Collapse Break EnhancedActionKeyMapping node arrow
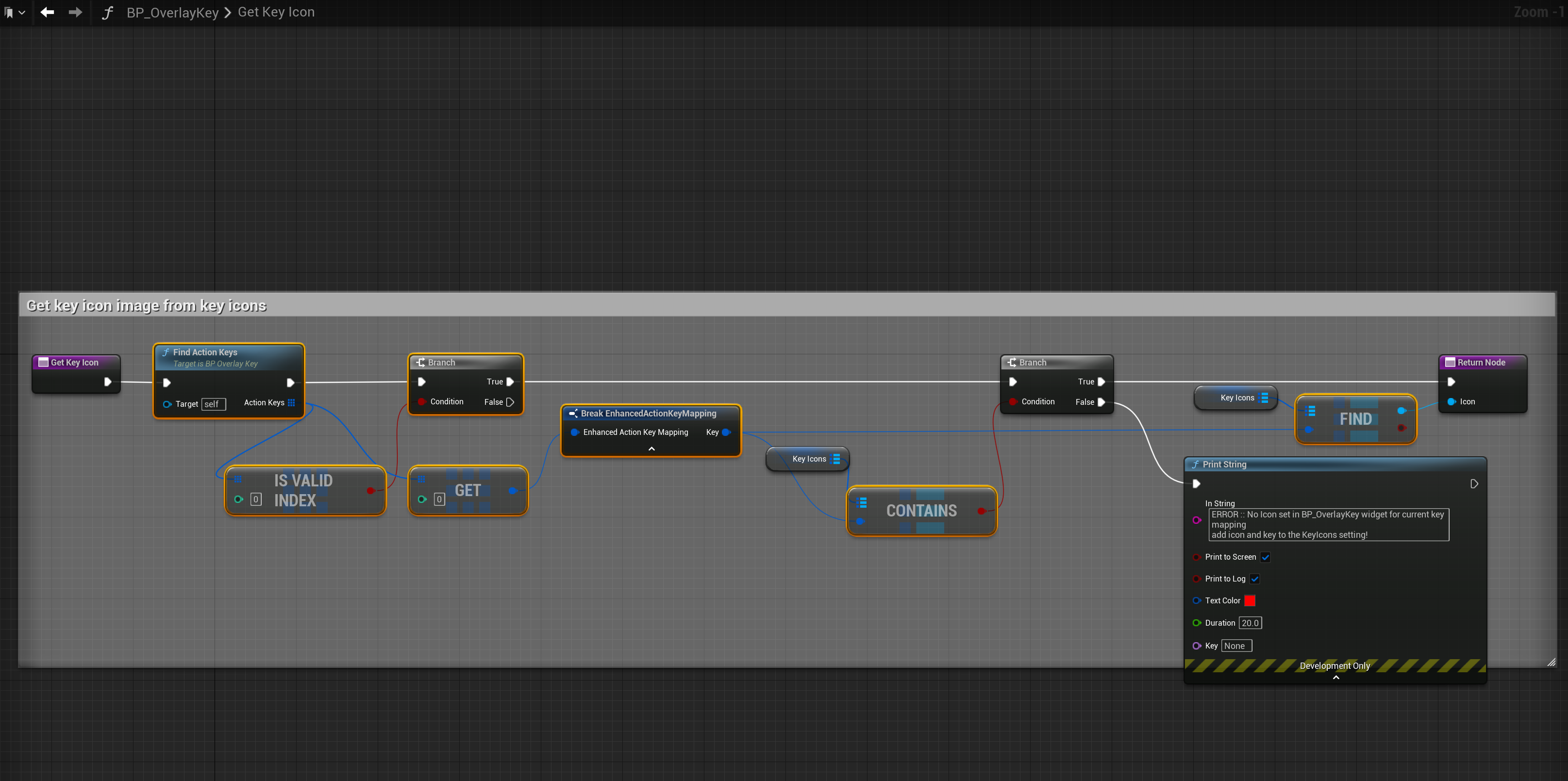Screen dimensions: 1568x781 point(651,449)
